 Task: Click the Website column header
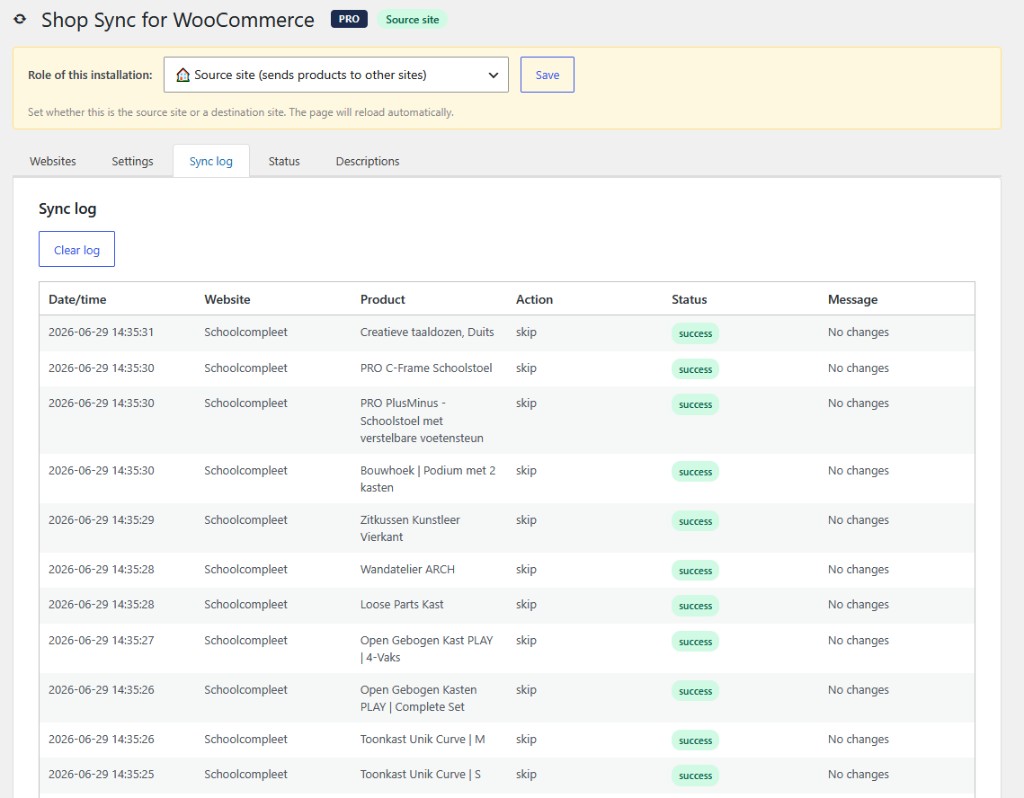pyautogui.click(x=227, y=299)
